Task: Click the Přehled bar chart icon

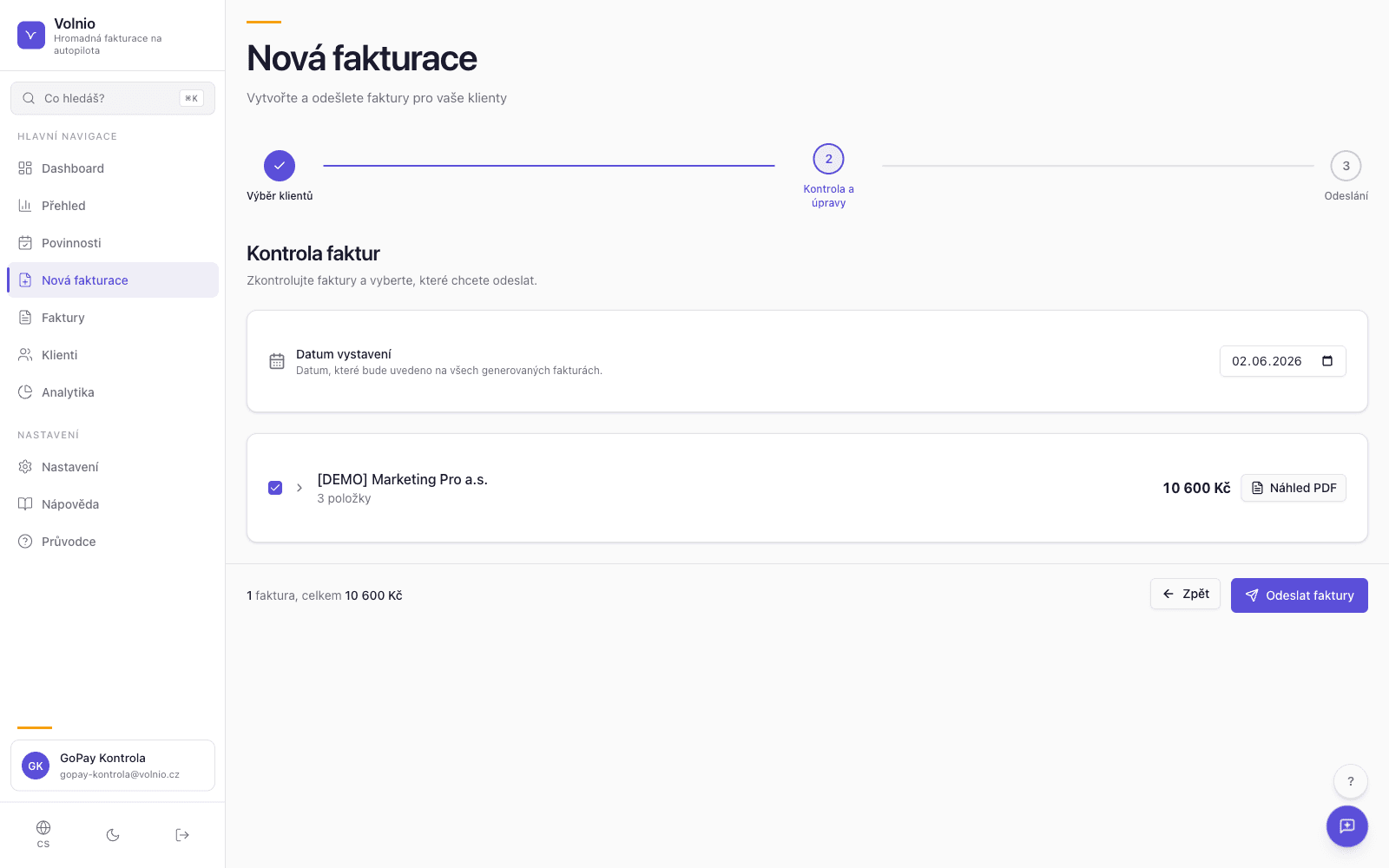Action: tap(25, 206)
